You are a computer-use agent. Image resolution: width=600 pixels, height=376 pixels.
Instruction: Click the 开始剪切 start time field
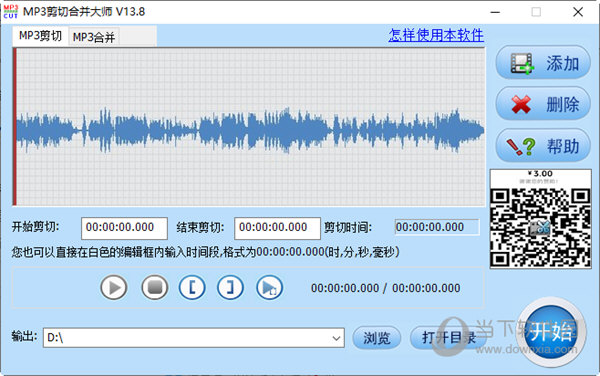pos(124,228)
